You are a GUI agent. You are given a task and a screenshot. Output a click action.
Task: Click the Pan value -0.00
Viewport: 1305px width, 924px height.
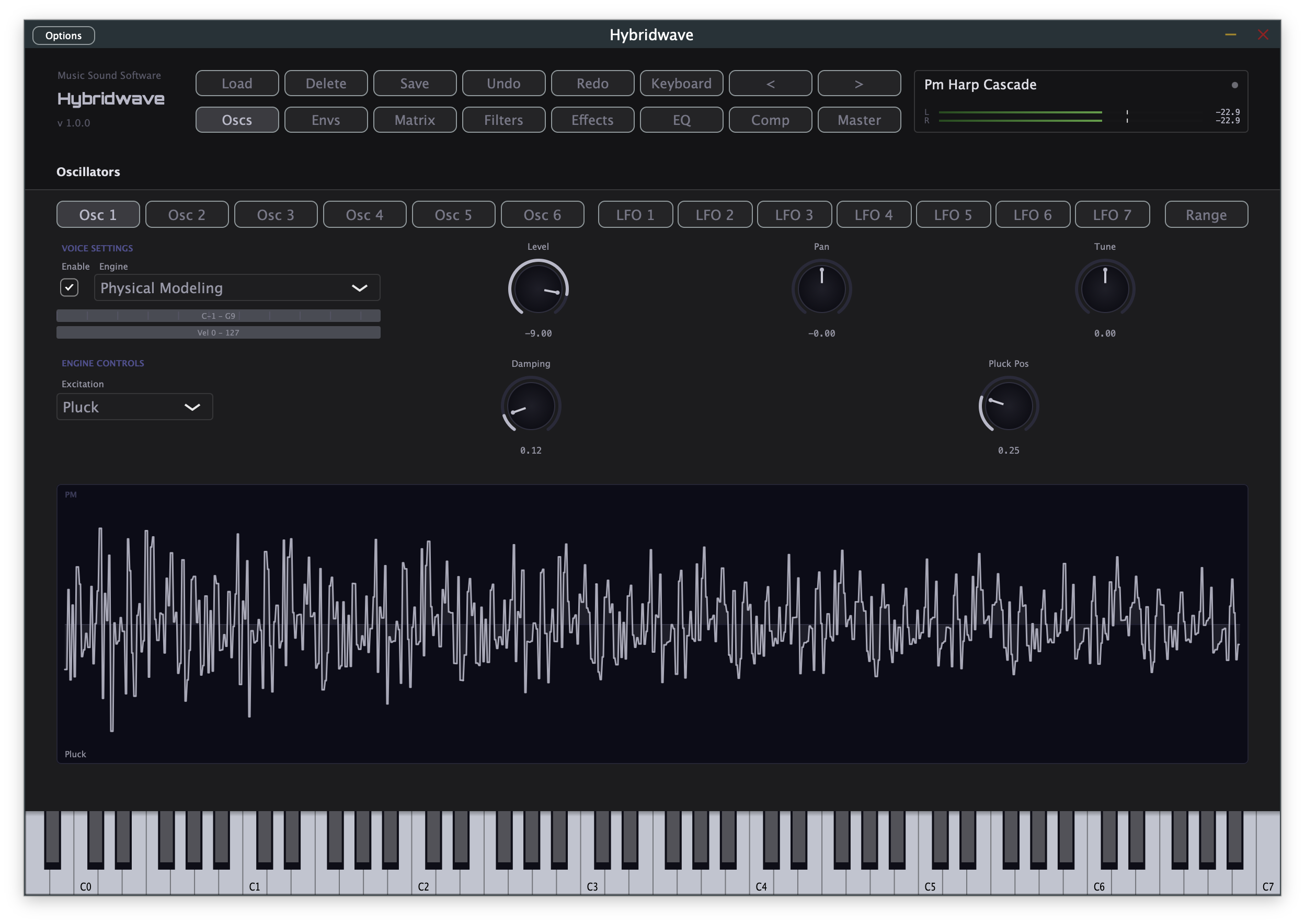(821, 333)
